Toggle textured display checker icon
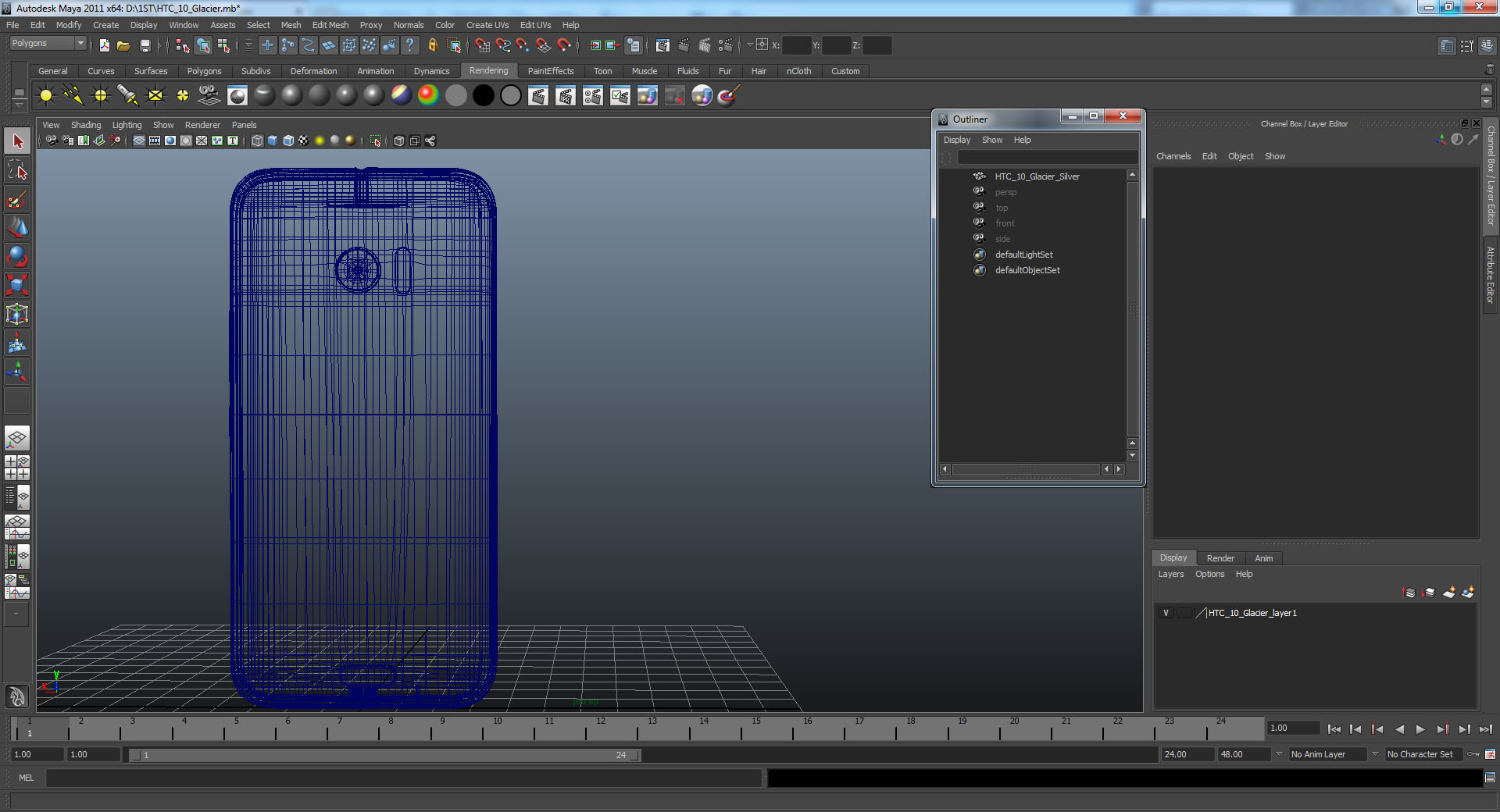1500x812 pixels. tap(304, 141)
